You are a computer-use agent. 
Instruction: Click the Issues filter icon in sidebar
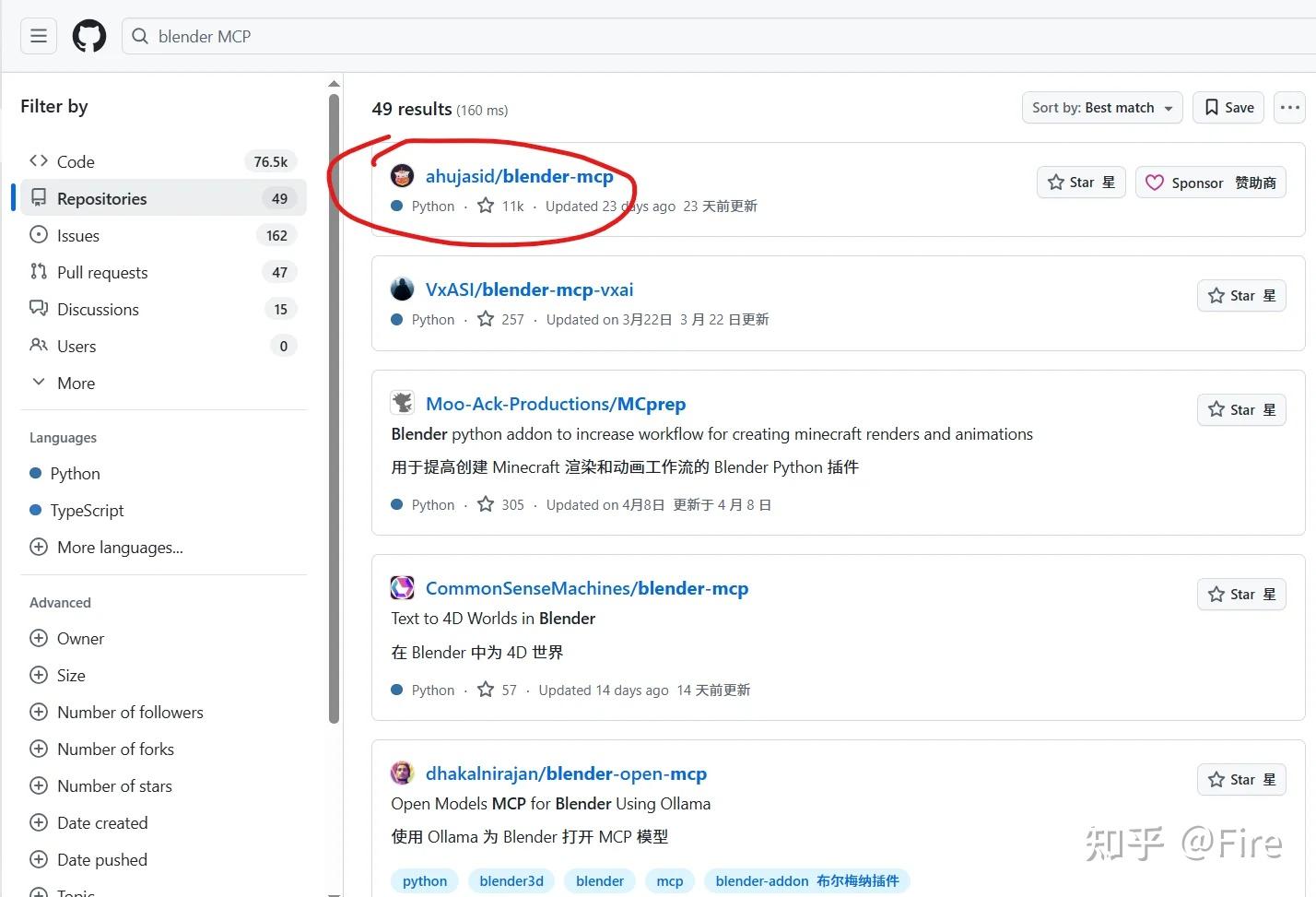pos(38,235)
